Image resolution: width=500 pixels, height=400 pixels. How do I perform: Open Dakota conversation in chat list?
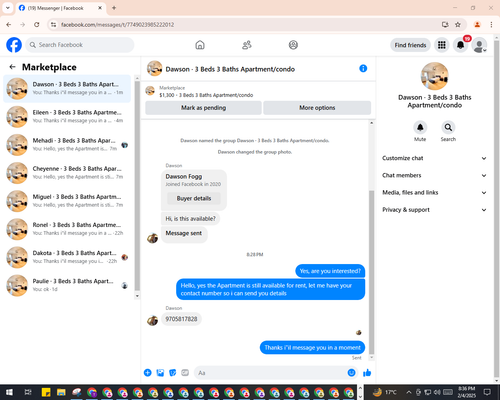tap(67, 257)
